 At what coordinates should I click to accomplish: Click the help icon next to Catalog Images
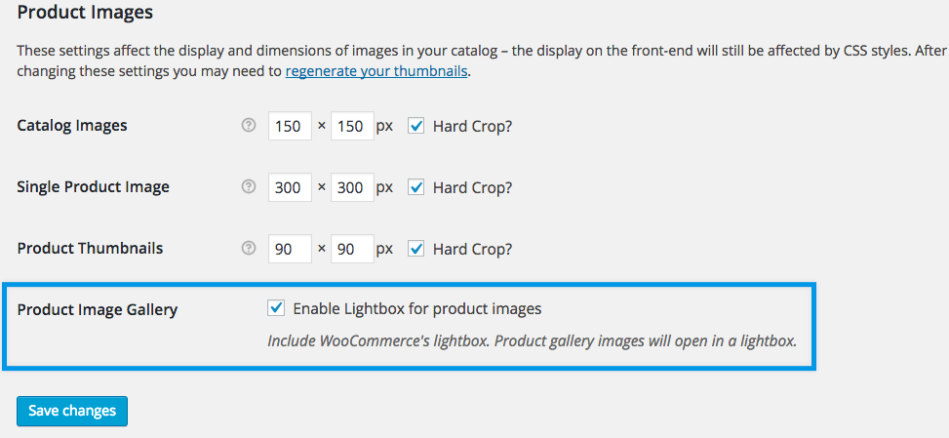coord(248,126)
